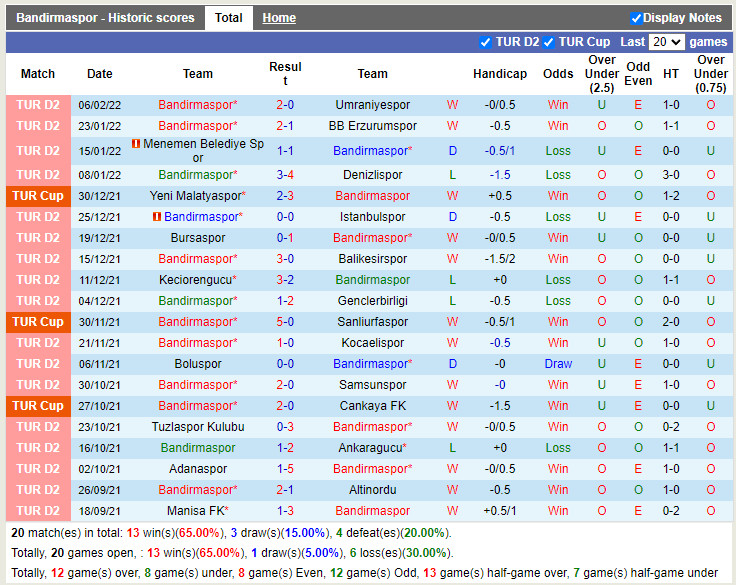This screenshot has width=736, height=585.
Task: Click the BB Erzurumspor team name
Action: click(x=372, y=126)
